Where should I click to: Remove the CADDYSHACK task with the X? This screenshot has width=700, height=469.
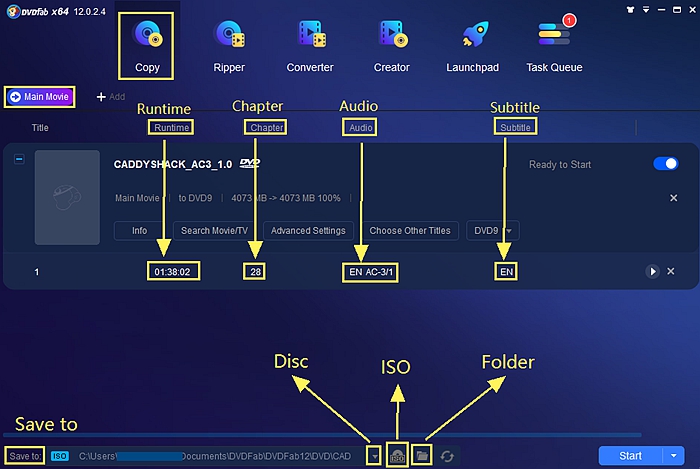tap(674, 198)
